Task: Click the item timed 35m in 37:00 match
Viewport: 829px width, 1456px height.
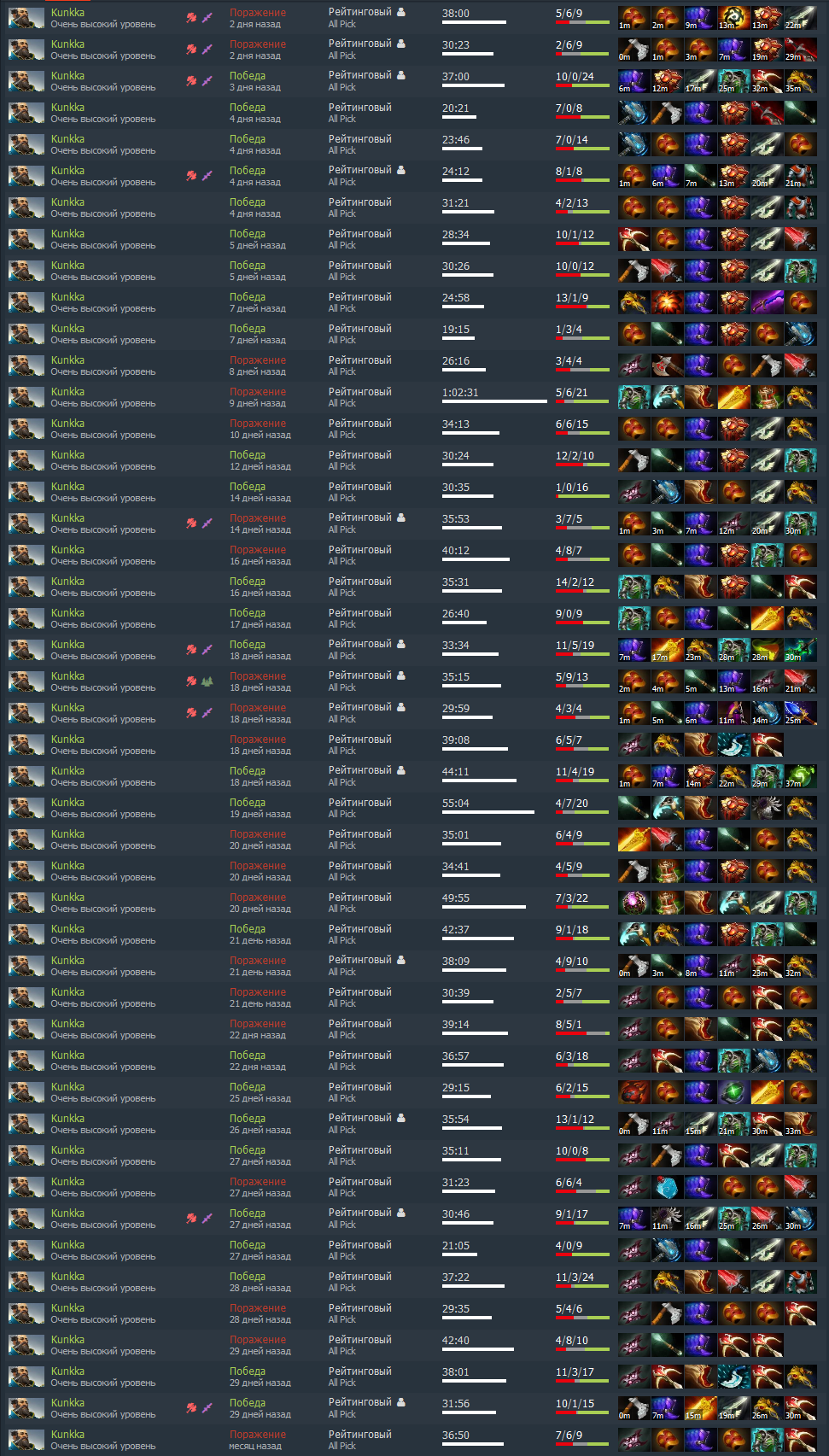Action: click(x=801, y=82)
